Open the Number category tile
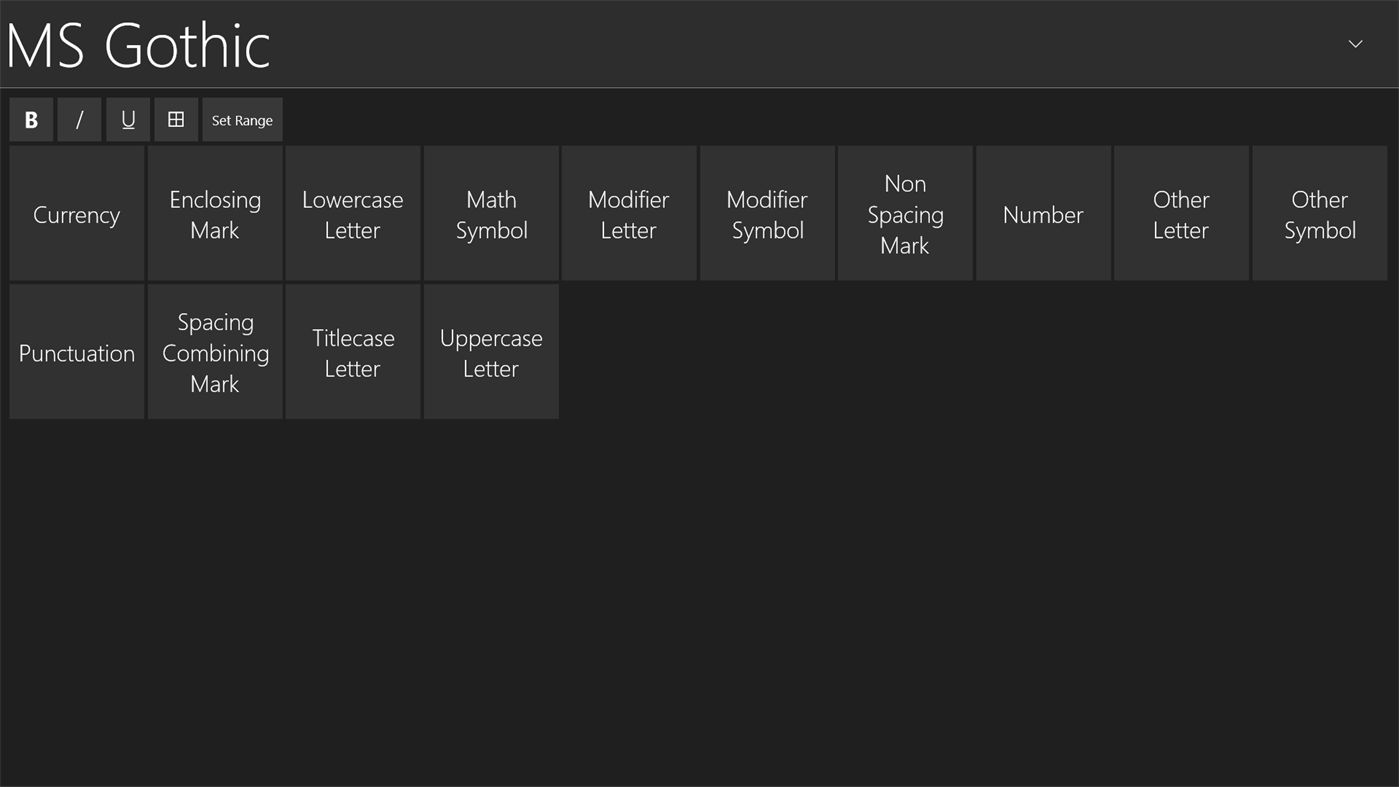This screenshot has height=787, width=1399. 1043,214
